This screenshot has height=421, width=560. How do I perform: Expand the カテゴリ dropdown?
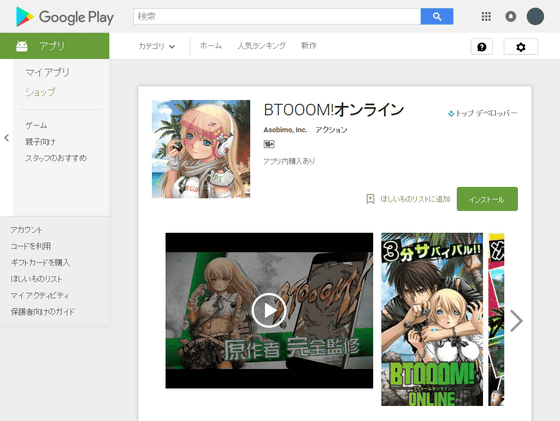click(x=156, y=46)
